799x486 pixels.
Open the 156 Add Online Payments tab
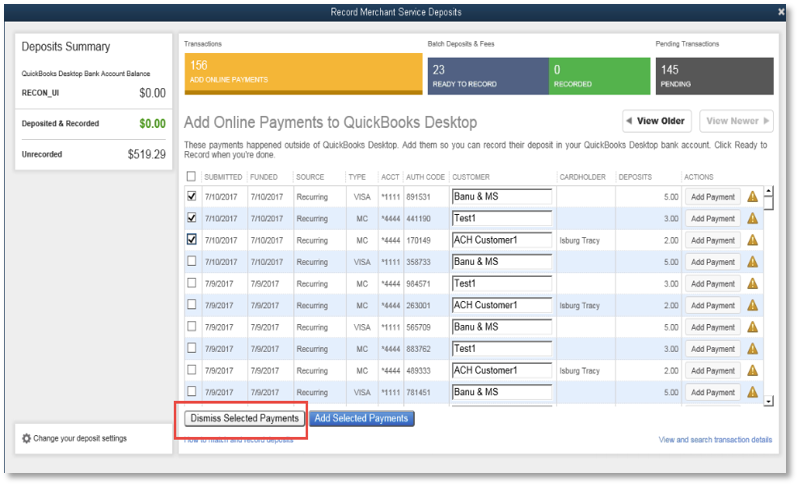tap(303, 74)
